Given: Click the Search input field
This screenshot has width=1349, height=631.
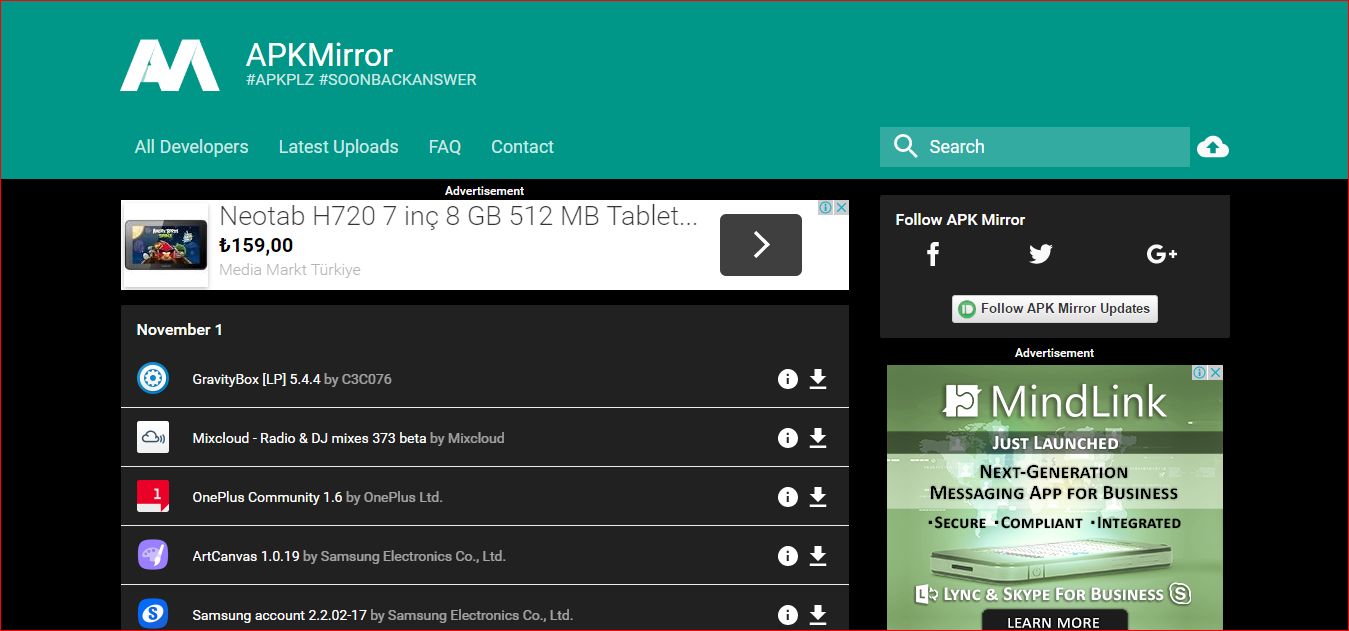Looking at the screenshot, I should point(1035,147).
